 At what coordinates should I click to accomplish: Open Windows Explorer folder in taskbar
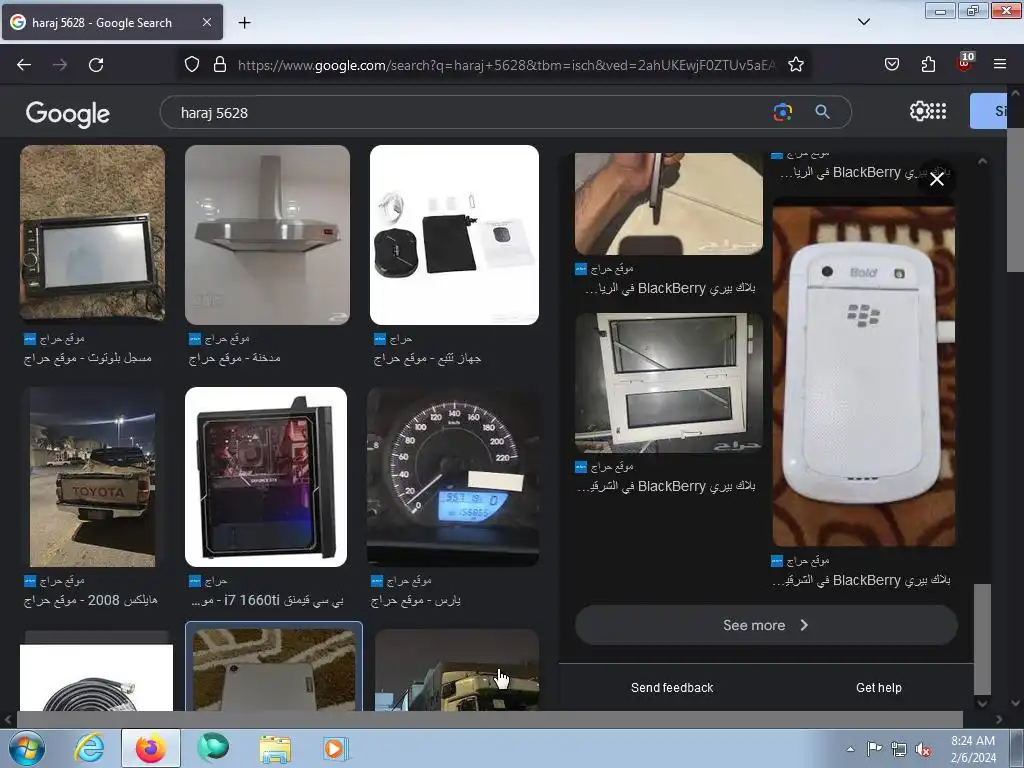(x=275, y=748)
